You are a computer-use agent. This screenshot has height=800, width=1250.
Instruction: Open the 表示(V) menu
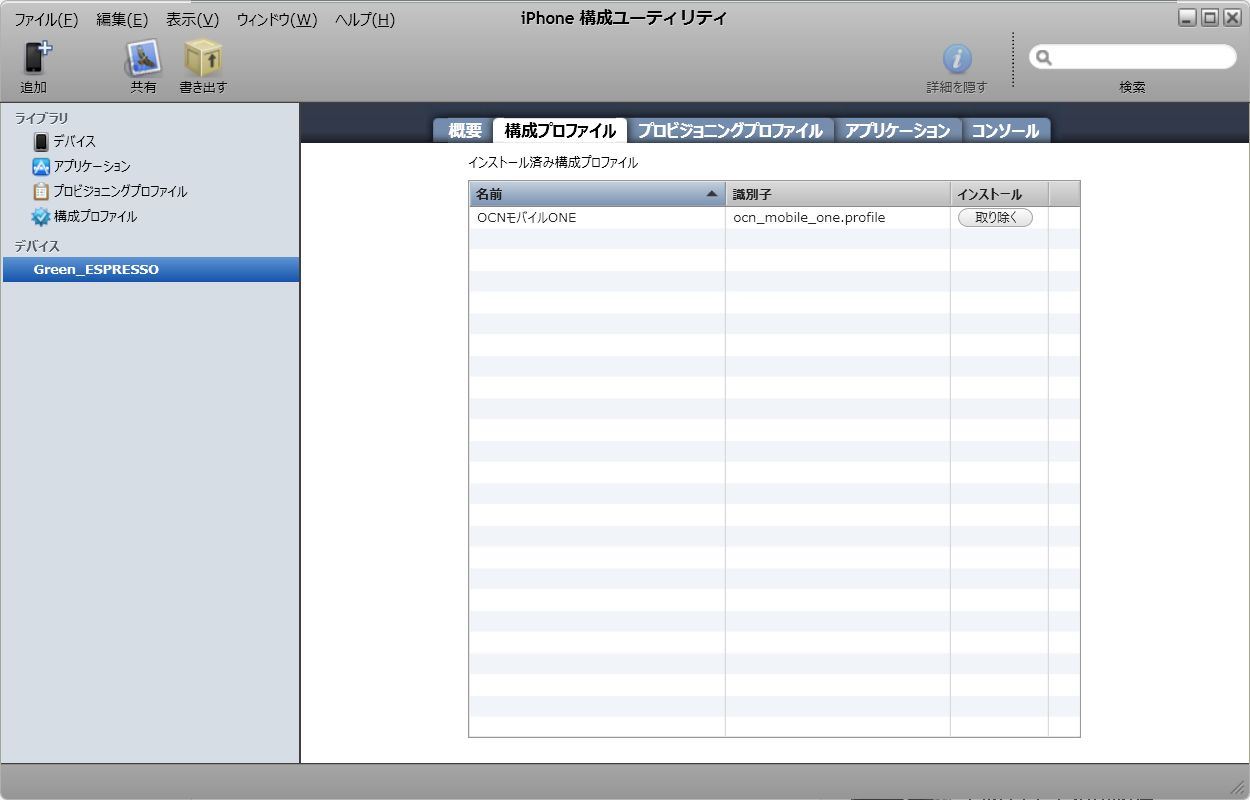(192, 20)
